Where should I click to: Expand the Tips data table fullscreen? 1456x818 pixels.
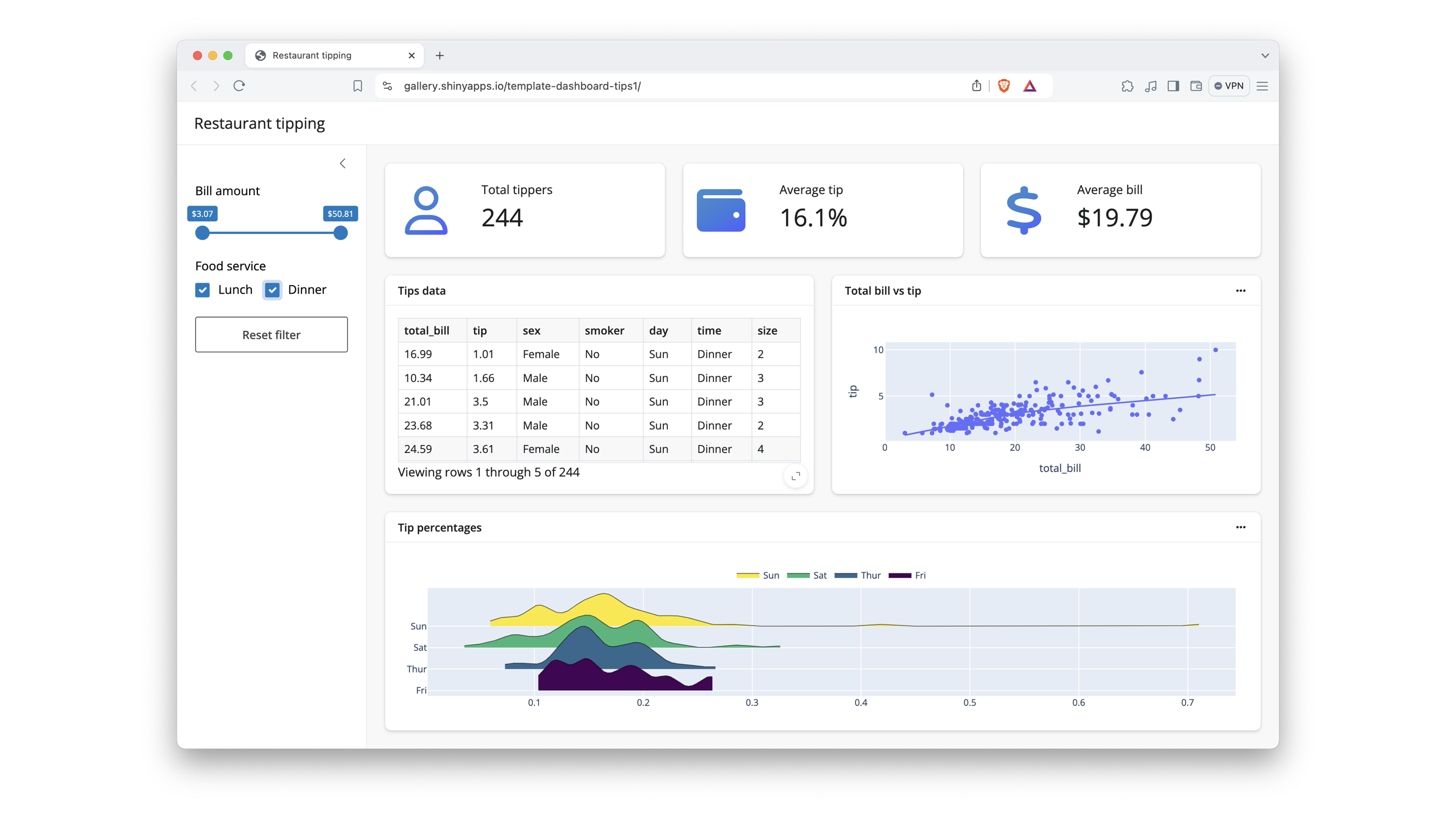795,476
